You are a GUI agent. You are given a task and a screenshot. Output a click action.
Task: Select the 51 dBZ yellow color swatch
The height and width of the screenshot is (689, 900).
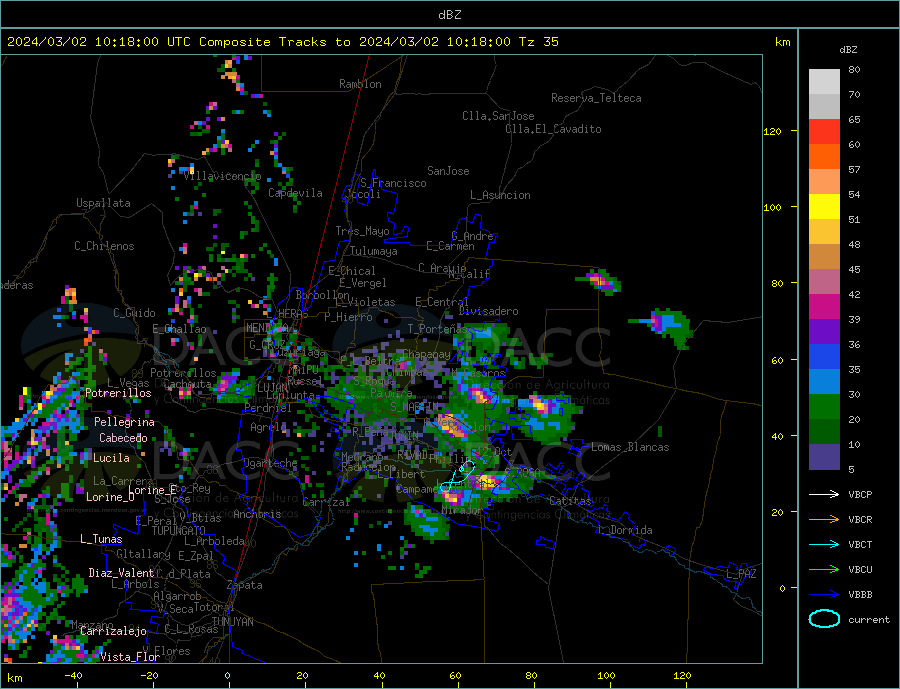[x=824, y=206]
